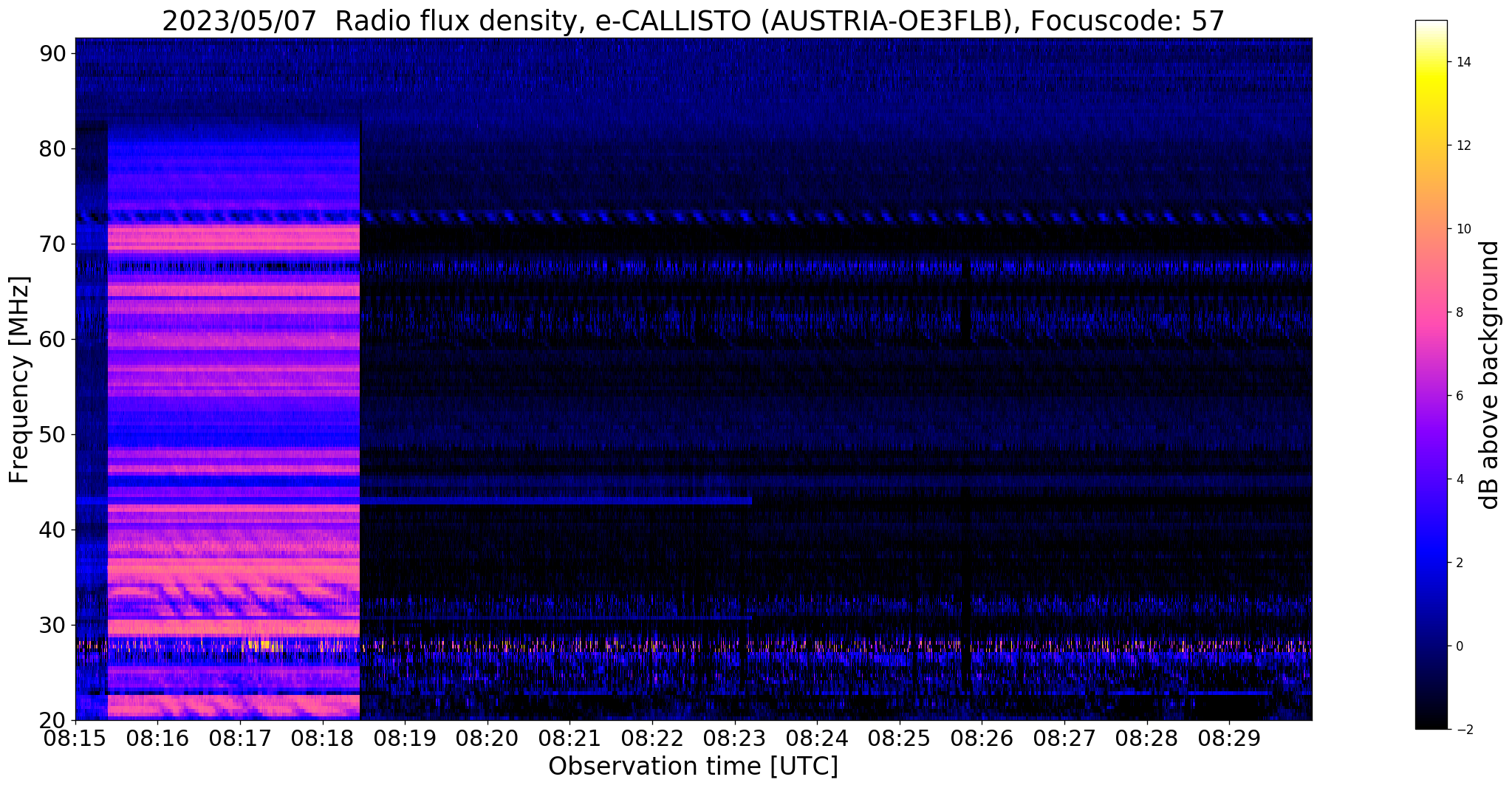Click the yellow burst near 28 MHz at 08:17
This screenshot has width=1512, height=788.
(263, 646)
